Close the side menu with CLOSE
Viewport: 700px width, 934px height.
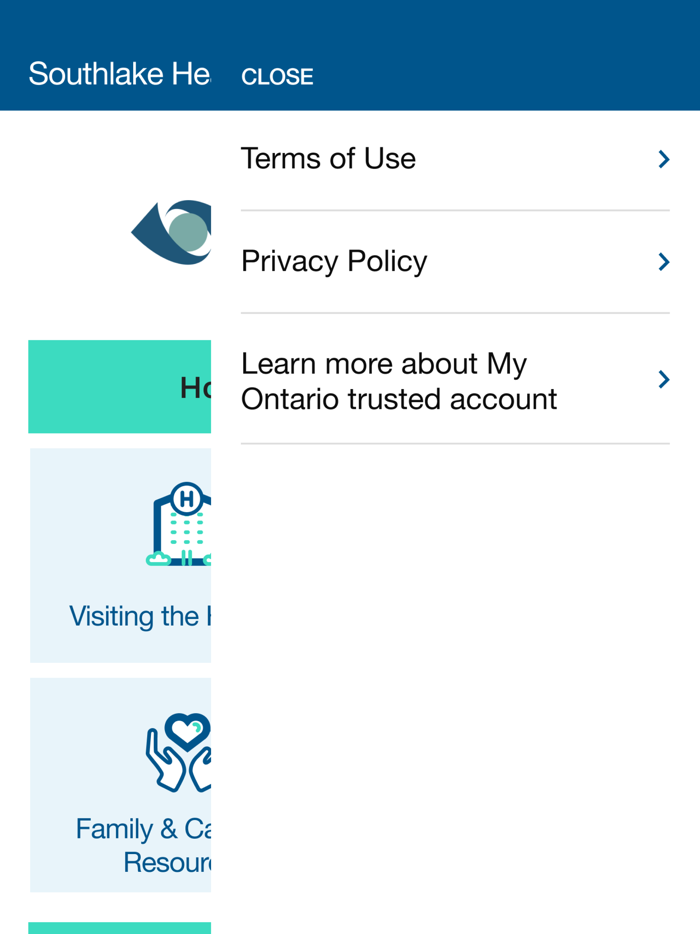click(x=277, y=76)
